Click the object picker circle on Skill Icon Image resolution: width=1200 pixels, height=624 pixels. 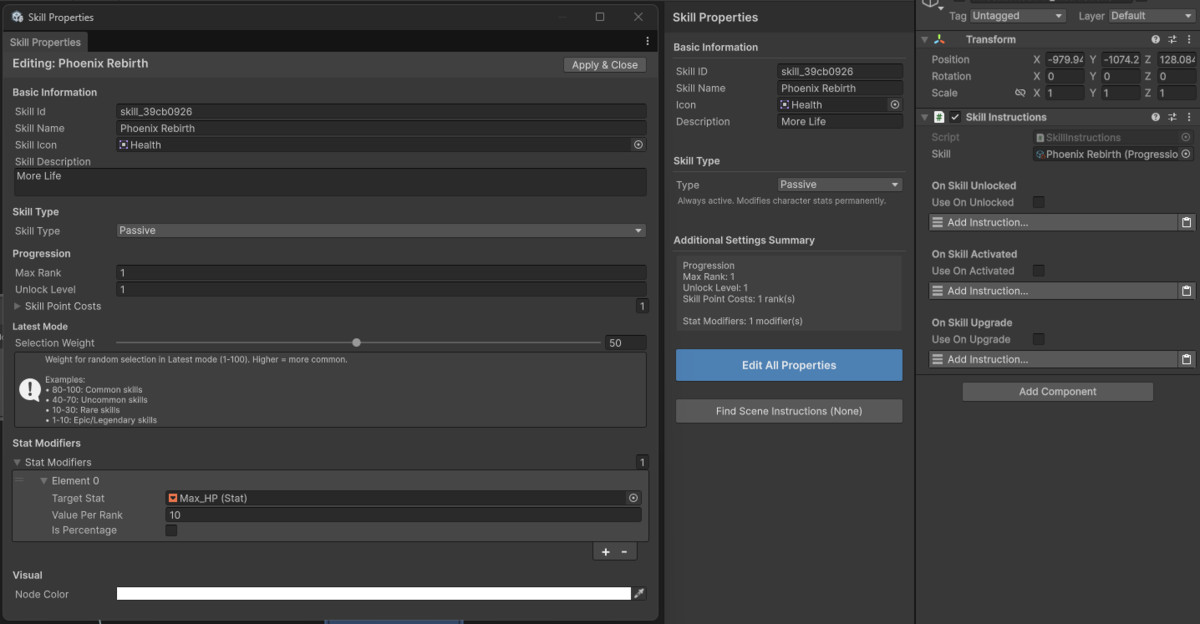pyautogui.click(x=638, y=144)
